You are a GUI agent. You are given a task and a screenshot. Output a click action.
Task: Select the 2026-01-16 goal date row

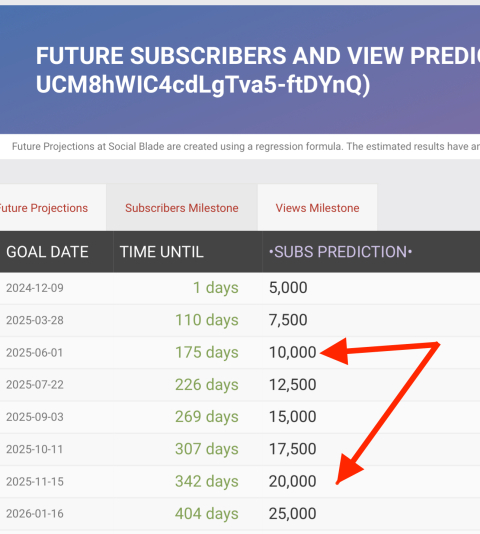pos(240,514)
